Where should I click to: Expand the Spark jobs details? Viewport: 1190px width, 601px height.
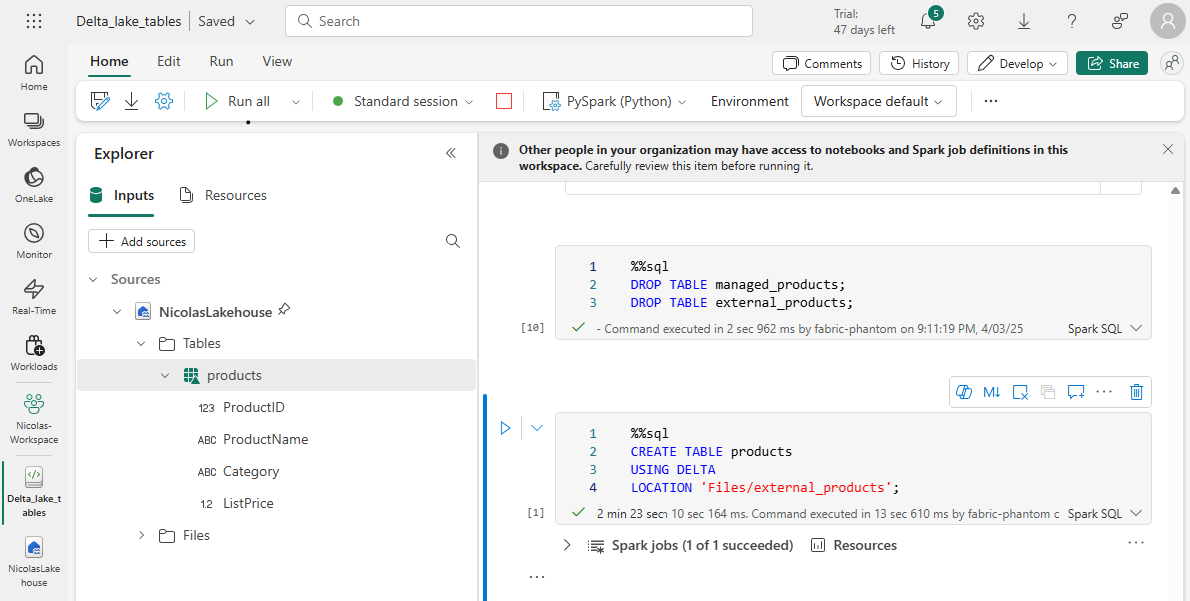pos(567,545)
